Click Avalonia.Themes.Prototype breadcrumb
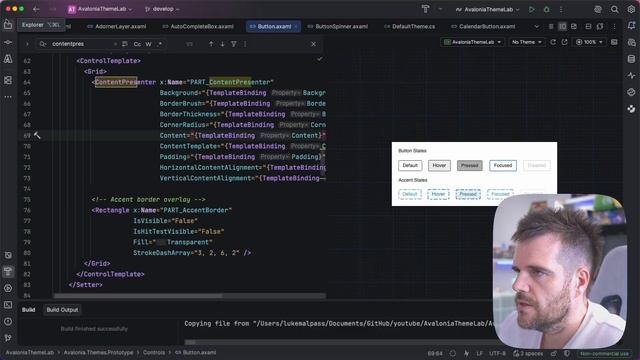The height and width of the screenshot is (360, 640). tap(98, 353)
